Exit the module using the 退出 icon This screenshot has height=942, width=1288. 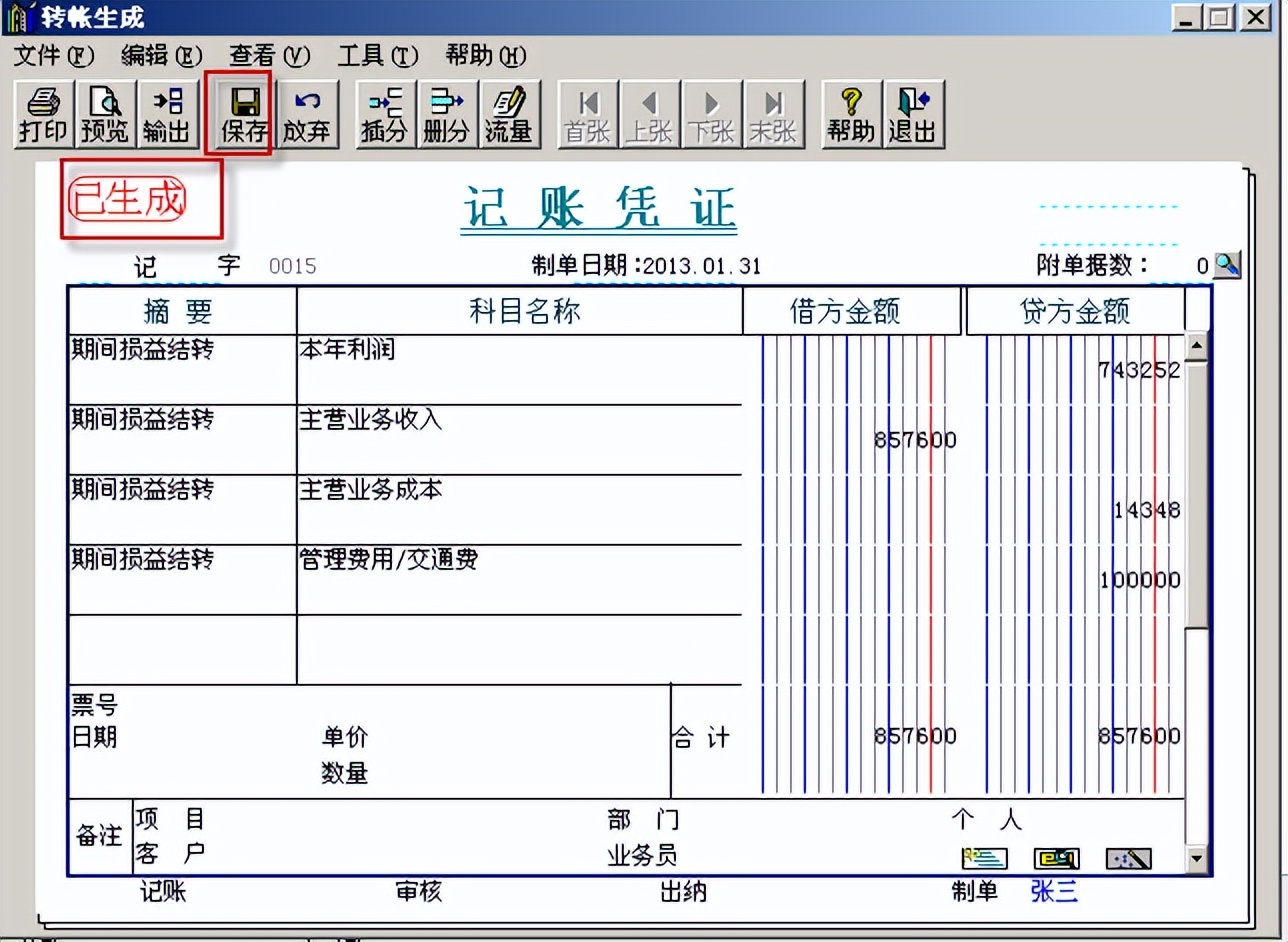pyautogui.click(x=912, y=113)
